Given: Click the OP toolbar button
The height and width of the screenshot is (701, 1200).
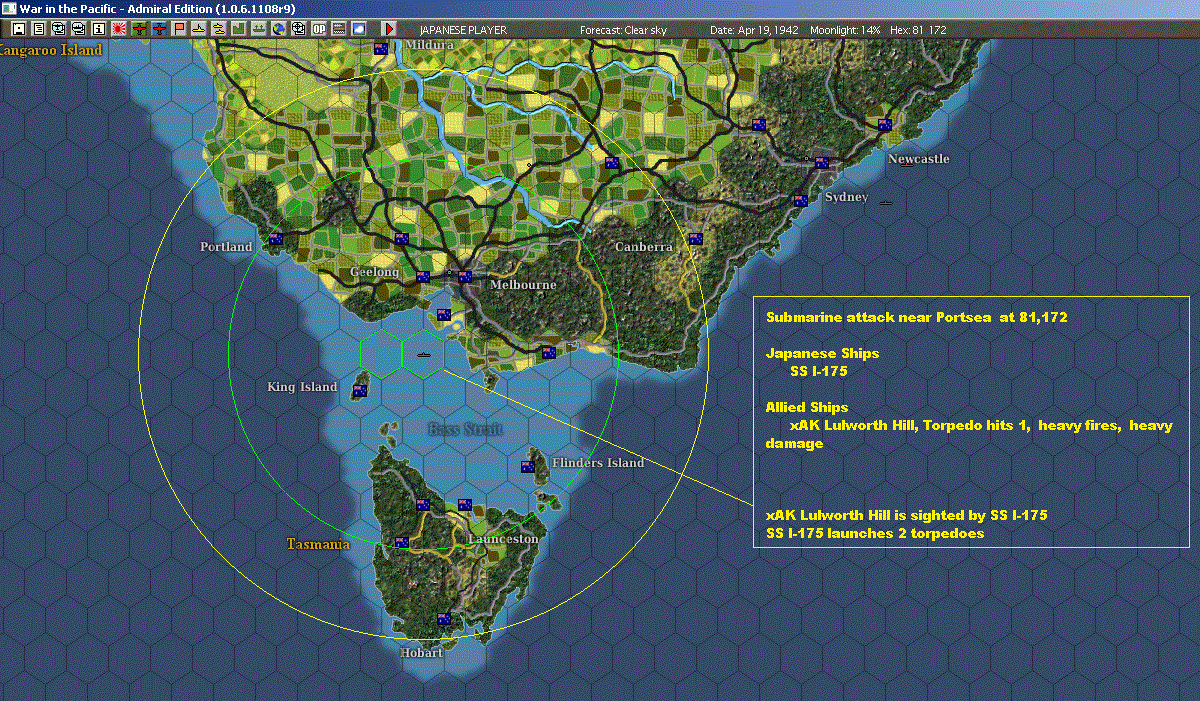Looking at the screenshot, I should 318,29.
